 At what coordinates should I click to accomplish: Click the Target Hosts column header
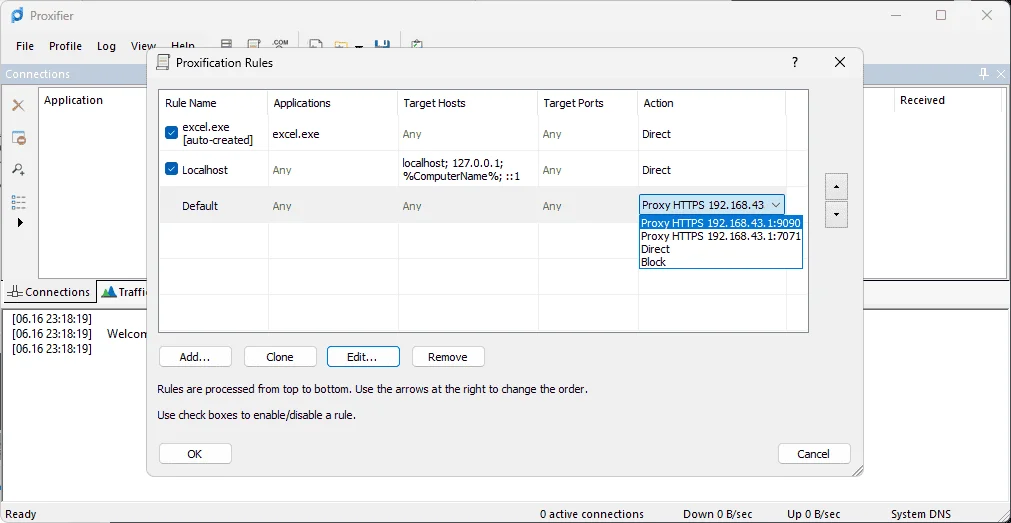click(467, 103)
